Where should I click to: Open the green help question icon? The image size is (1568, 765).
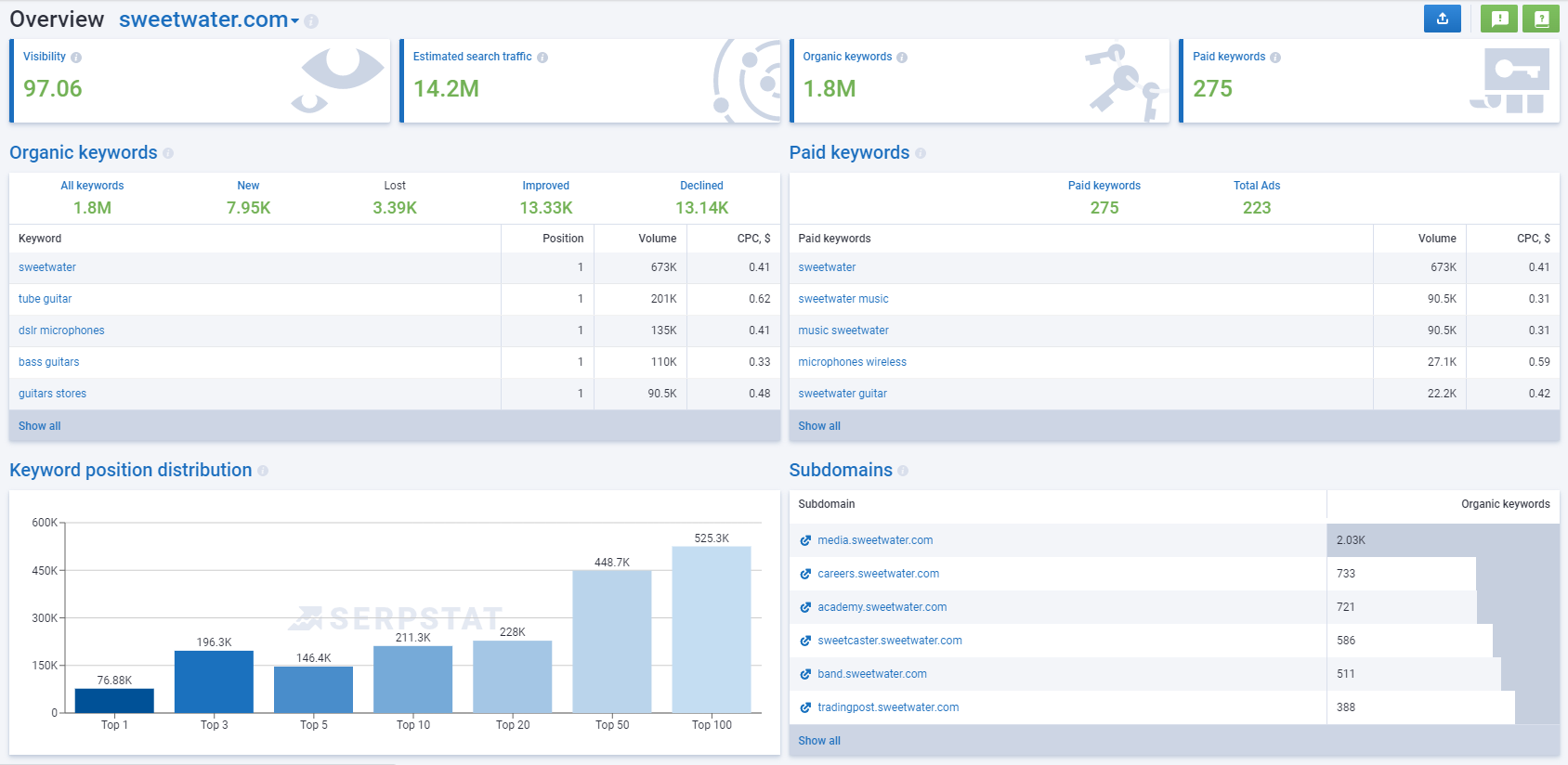click(1541, 19)
